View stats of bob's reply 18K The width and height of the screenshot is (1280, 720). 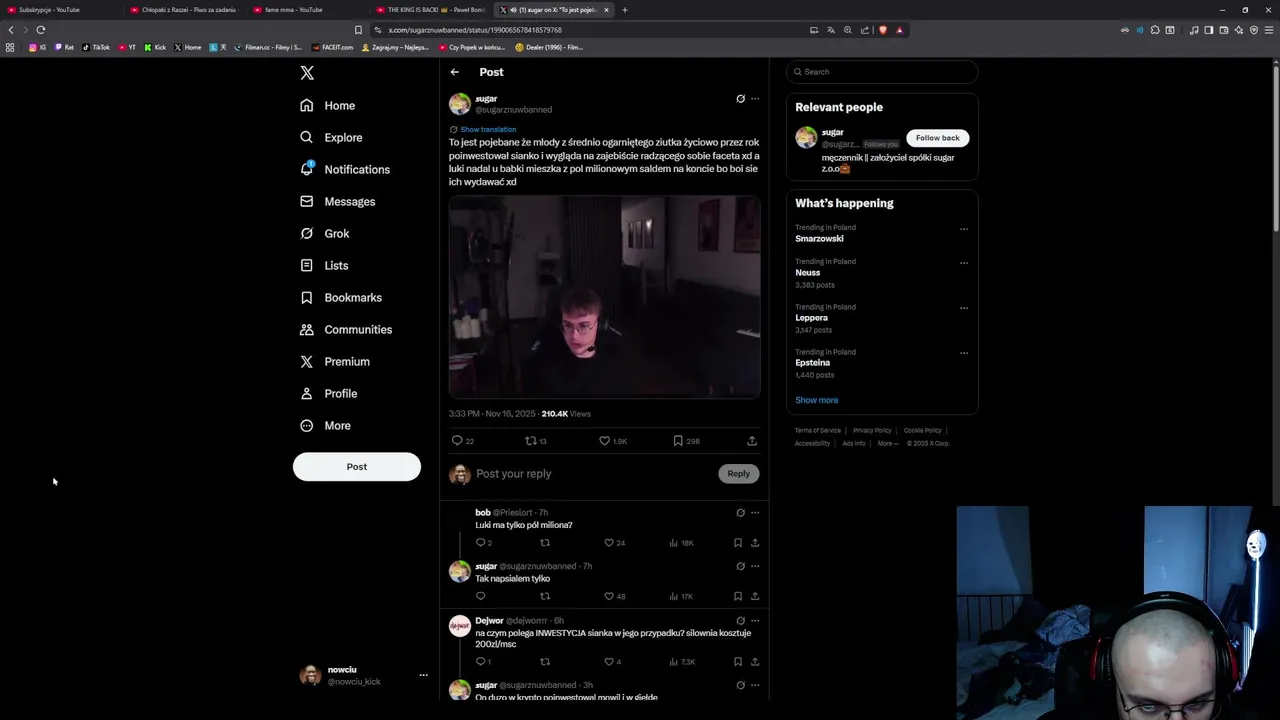tap(681, 543)
